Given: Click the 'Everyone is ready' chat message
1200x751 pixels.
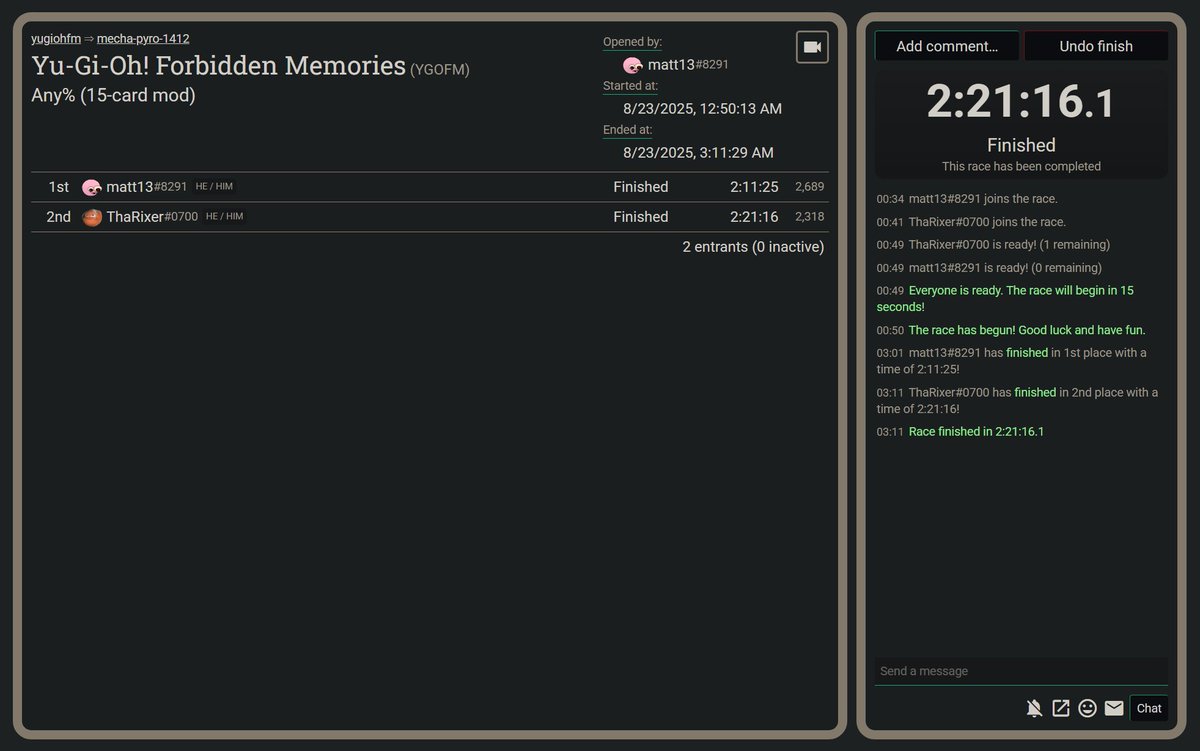Looking at the screenshot, I should pos(1005,299).
